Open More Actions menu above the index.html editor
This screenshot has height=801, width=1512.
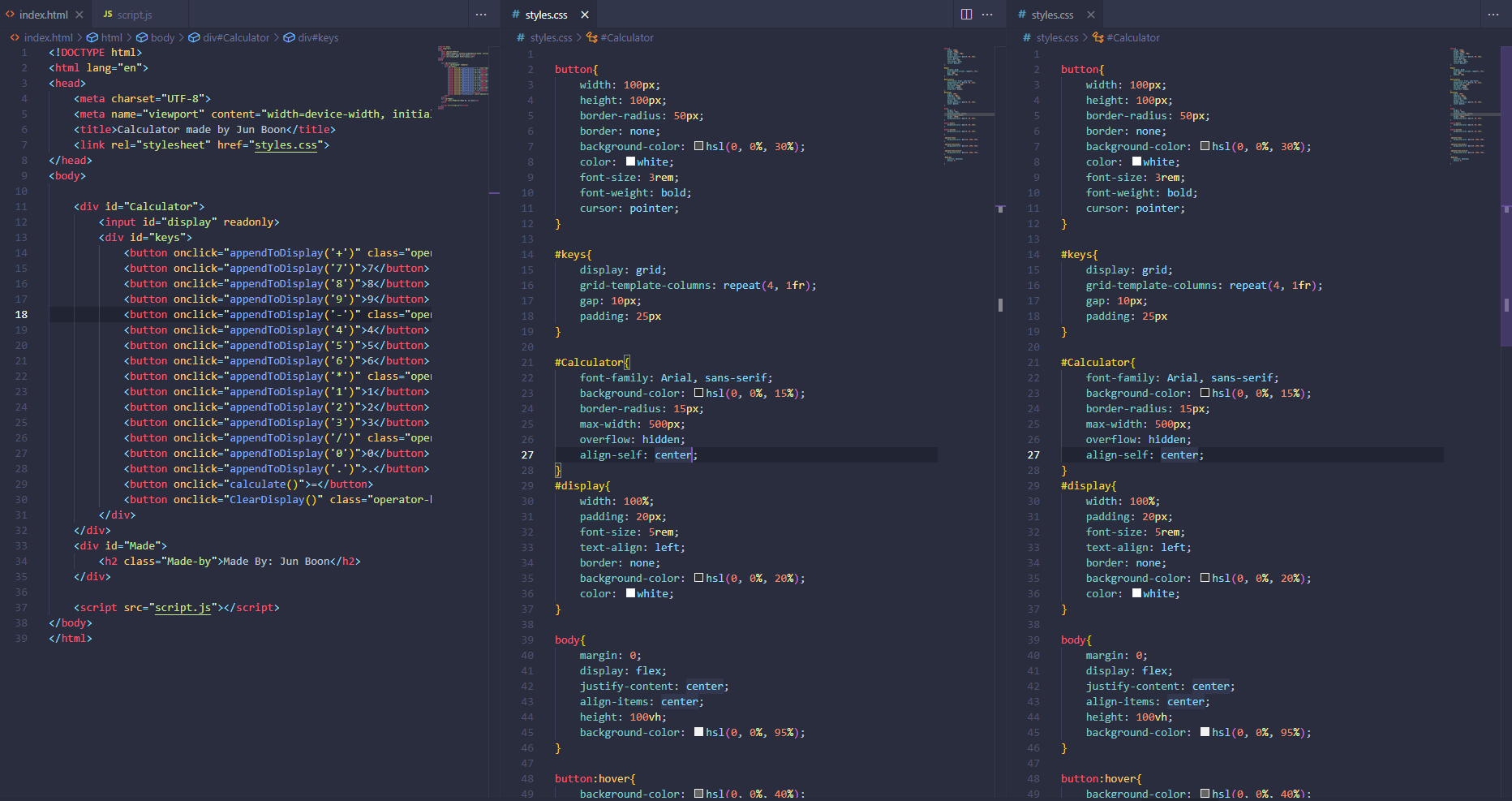coord(481,15)
